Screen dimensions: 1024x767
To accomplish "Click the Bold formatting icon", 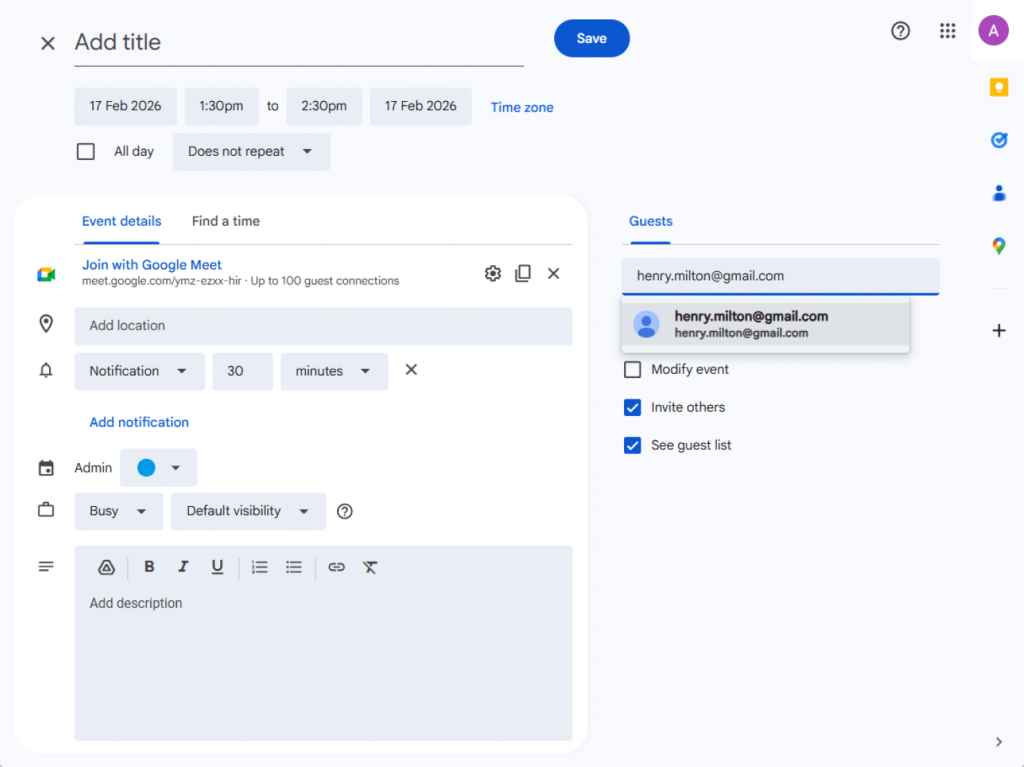I will click(149, 567).
